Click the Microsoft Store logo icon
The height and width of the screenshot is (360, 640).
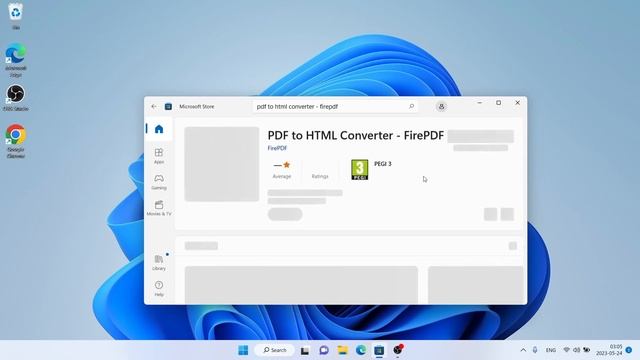[168, 107]
